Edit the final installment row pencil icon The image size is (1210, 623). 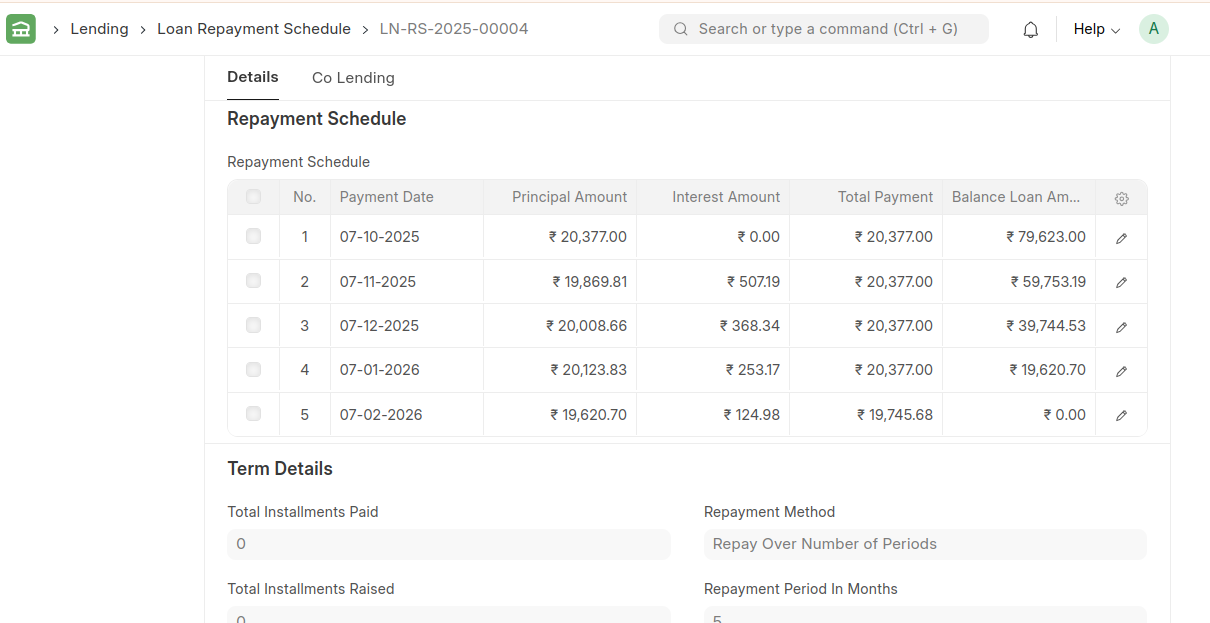[x=1121, y=415]
